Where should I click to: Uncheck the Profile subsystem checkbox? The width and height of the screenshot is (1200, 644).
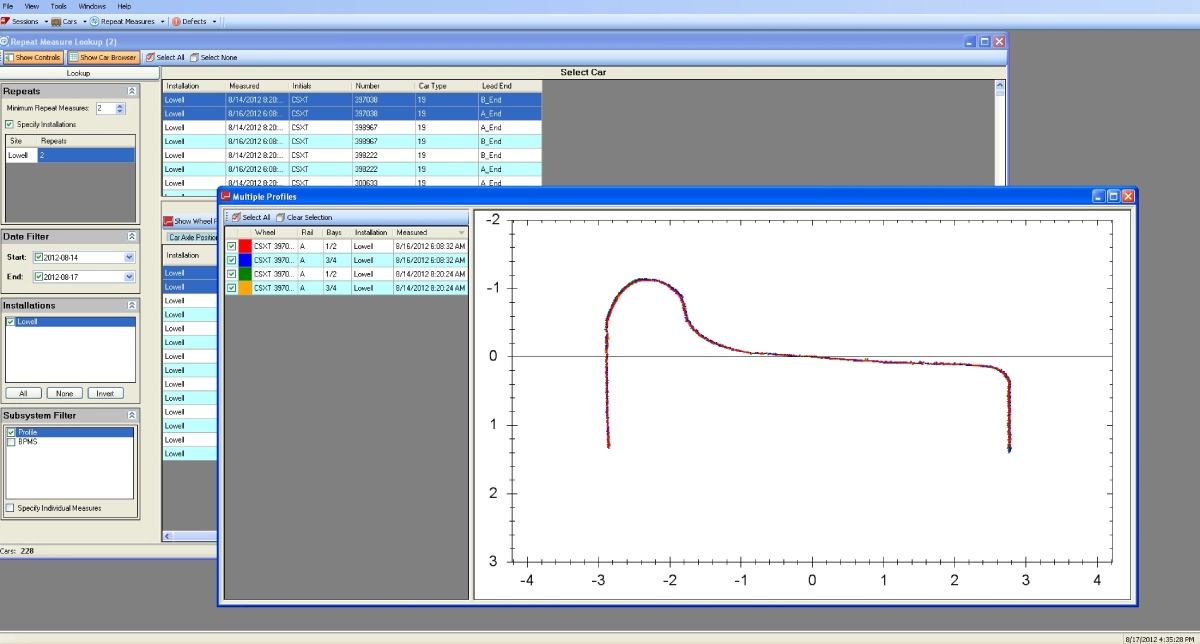point(11,432)
